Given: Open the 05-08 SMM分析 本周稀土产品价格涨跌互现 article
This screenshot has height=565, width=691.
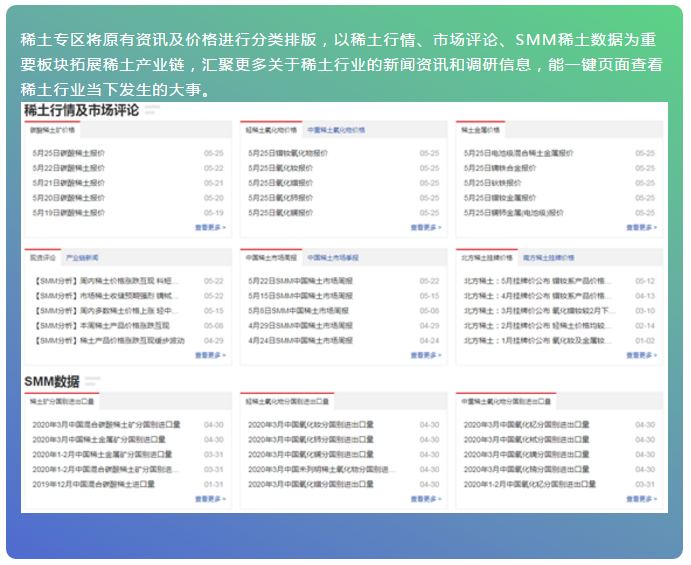Looking at the screenshot, I should click(102, 326).
